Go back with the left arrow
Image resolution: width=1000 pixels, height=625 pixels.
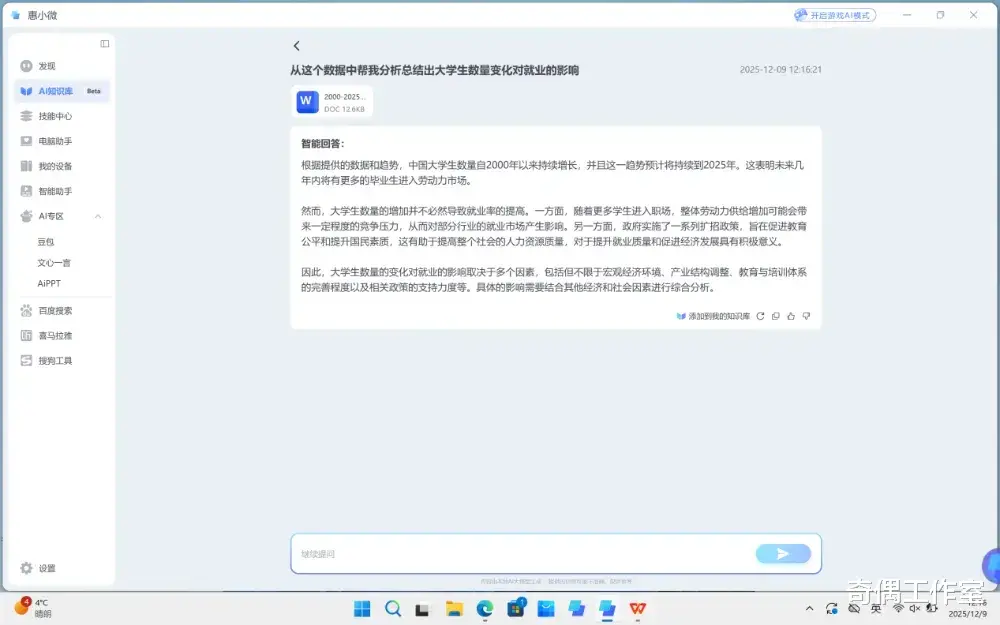297,46
